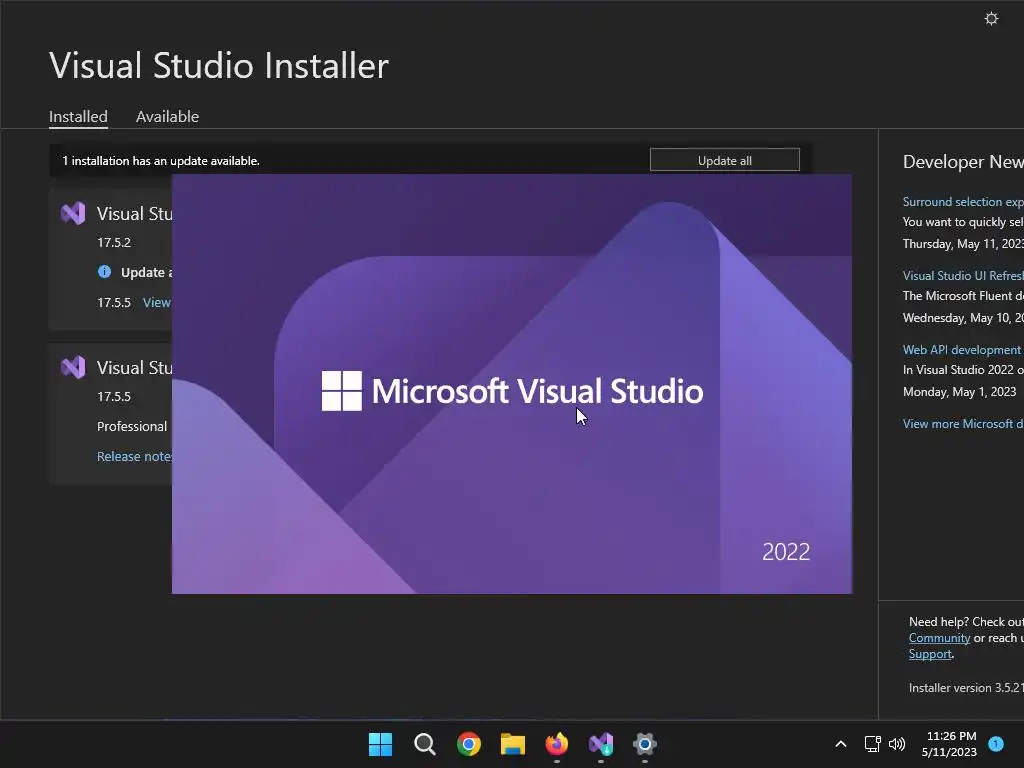Open the installer settings gear icon
The height and width of the screenshot is (768, 1024).
pos(991,19)
